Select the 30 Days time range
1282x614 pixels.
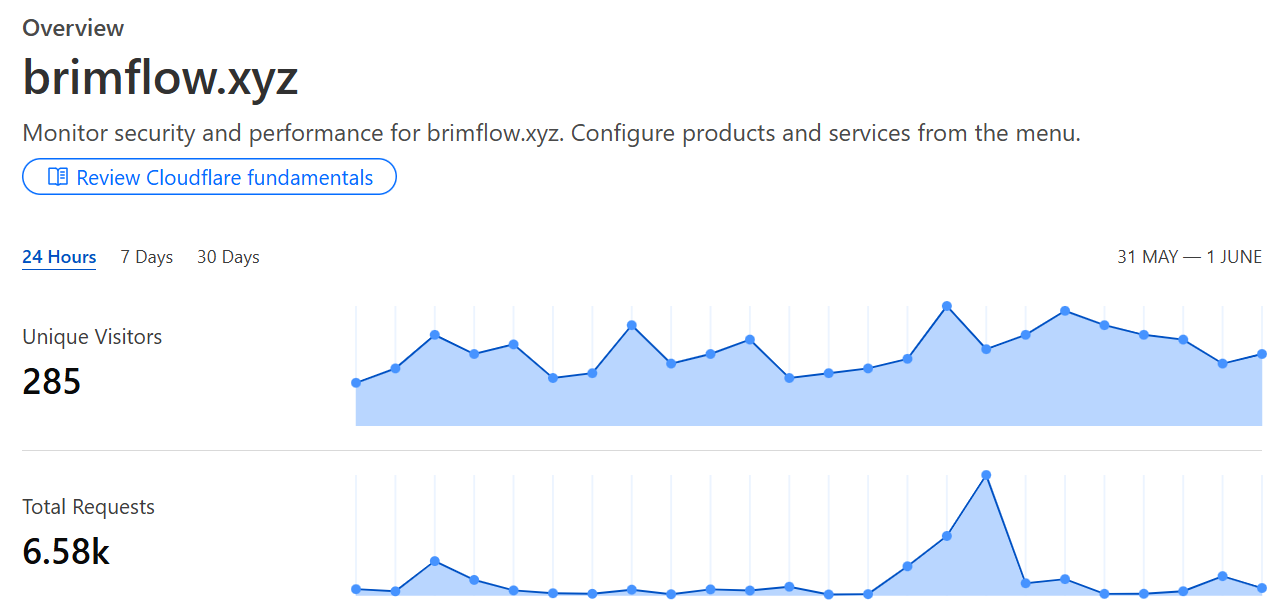pos(228,257)
